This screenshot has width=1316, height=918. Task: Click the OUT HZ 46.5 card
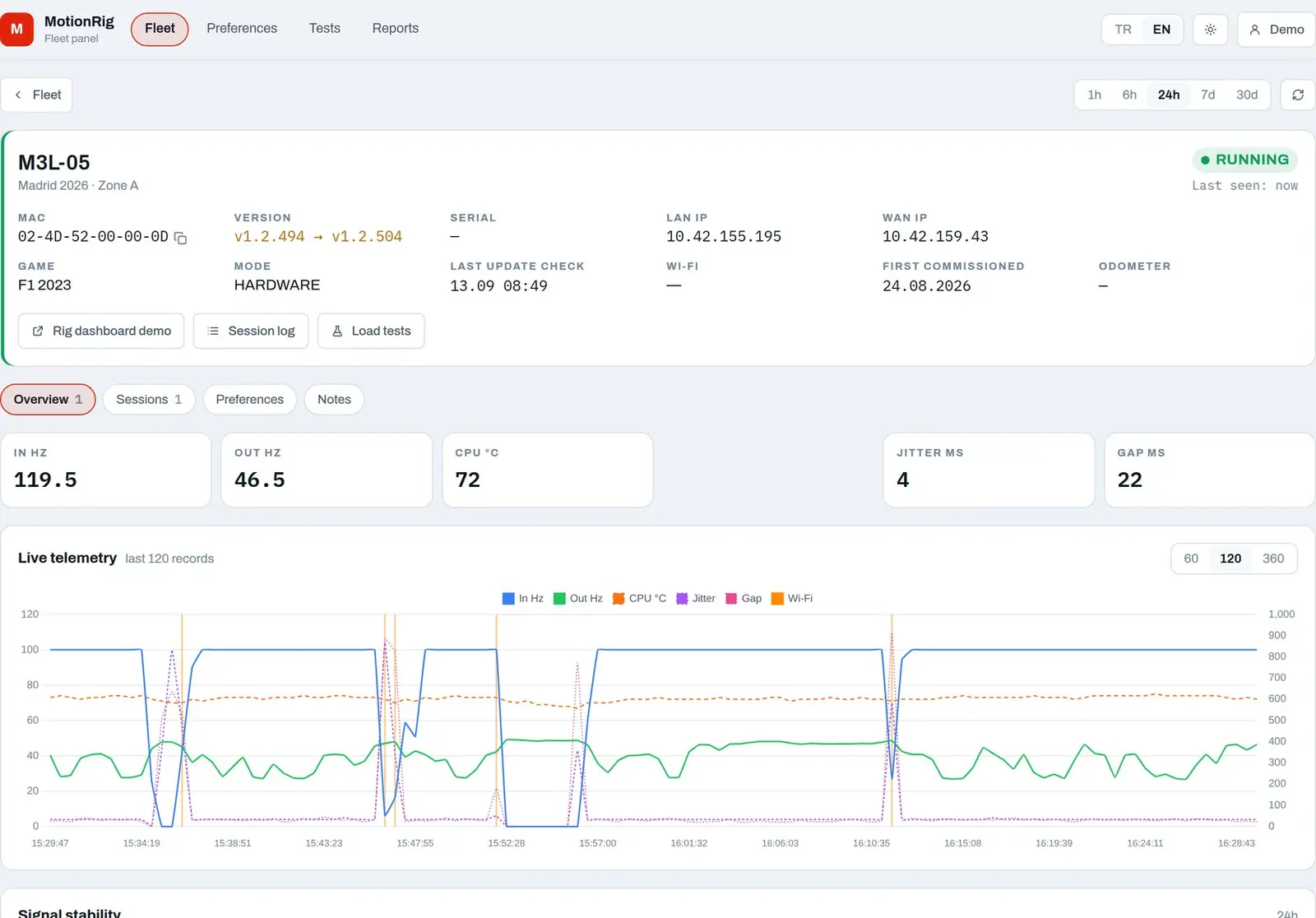tap(327, 471)
